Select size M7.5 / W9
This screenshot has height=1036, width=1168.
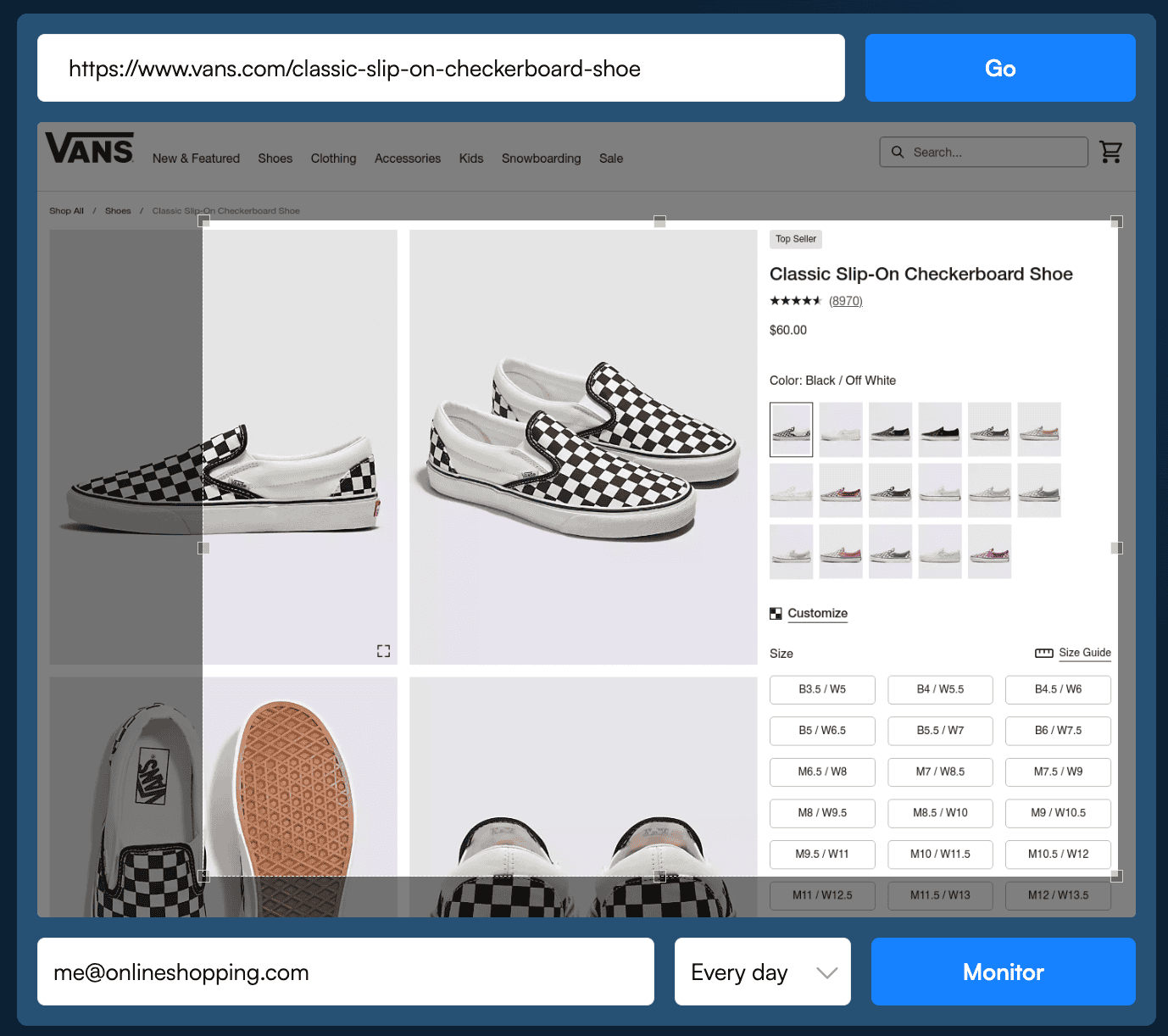tap(1058, 771)
